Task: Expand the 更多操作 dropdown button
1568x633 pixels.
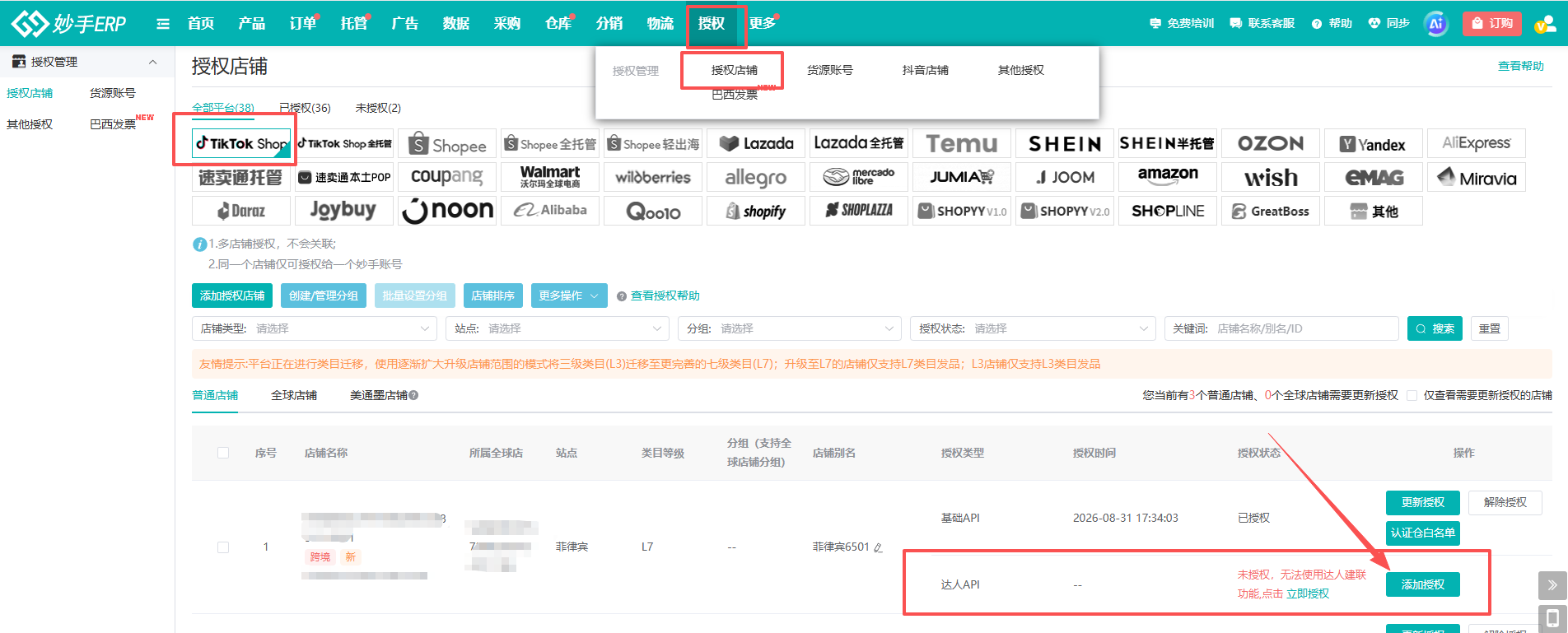Action: [x=569, y=296]
